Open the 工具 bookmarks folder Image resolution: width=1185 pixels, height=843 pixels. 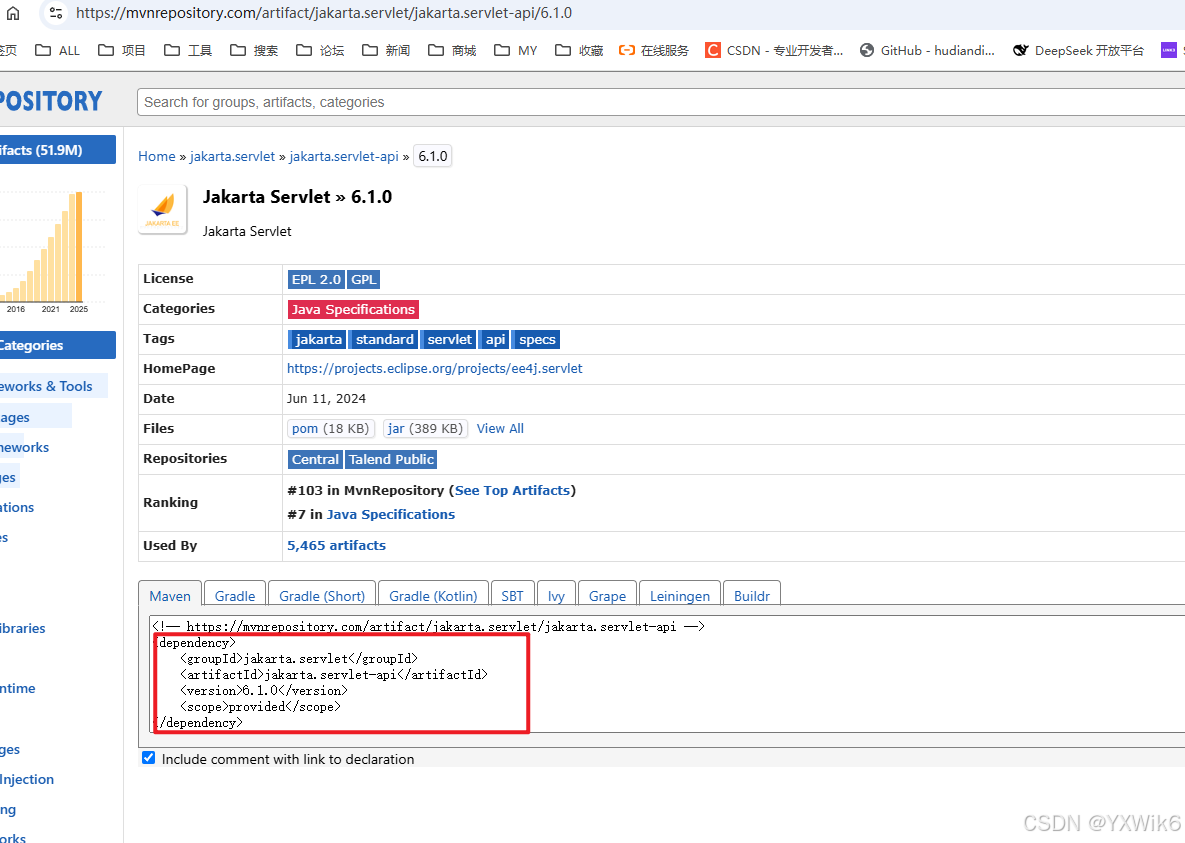click(x=188, y=51)
